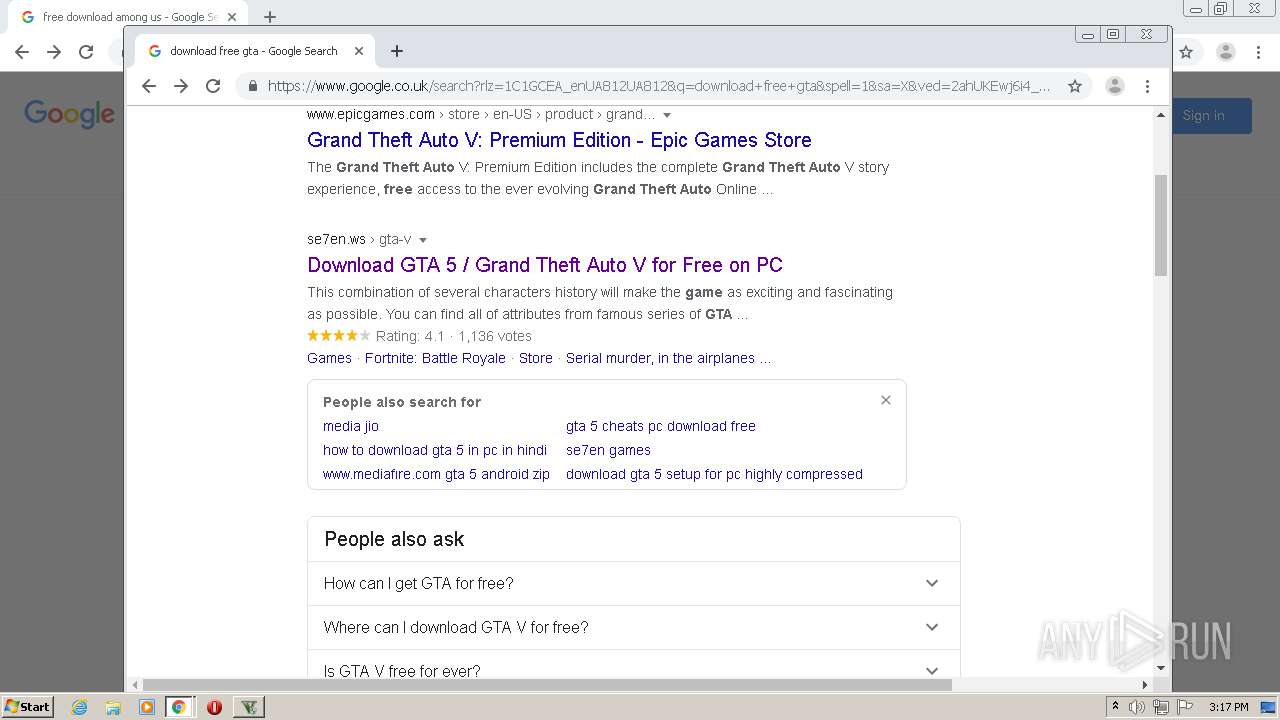This screenshot has height=720, width=1280.
Task: Expand the se7en.ws result options arrow
Action: point(423,240)
